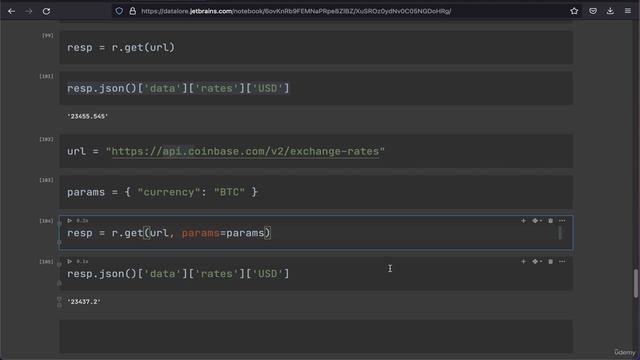This screenshot has width=640, height=360.
Task: Click the "BTC" string in the params cell
Action: (229, 192)
